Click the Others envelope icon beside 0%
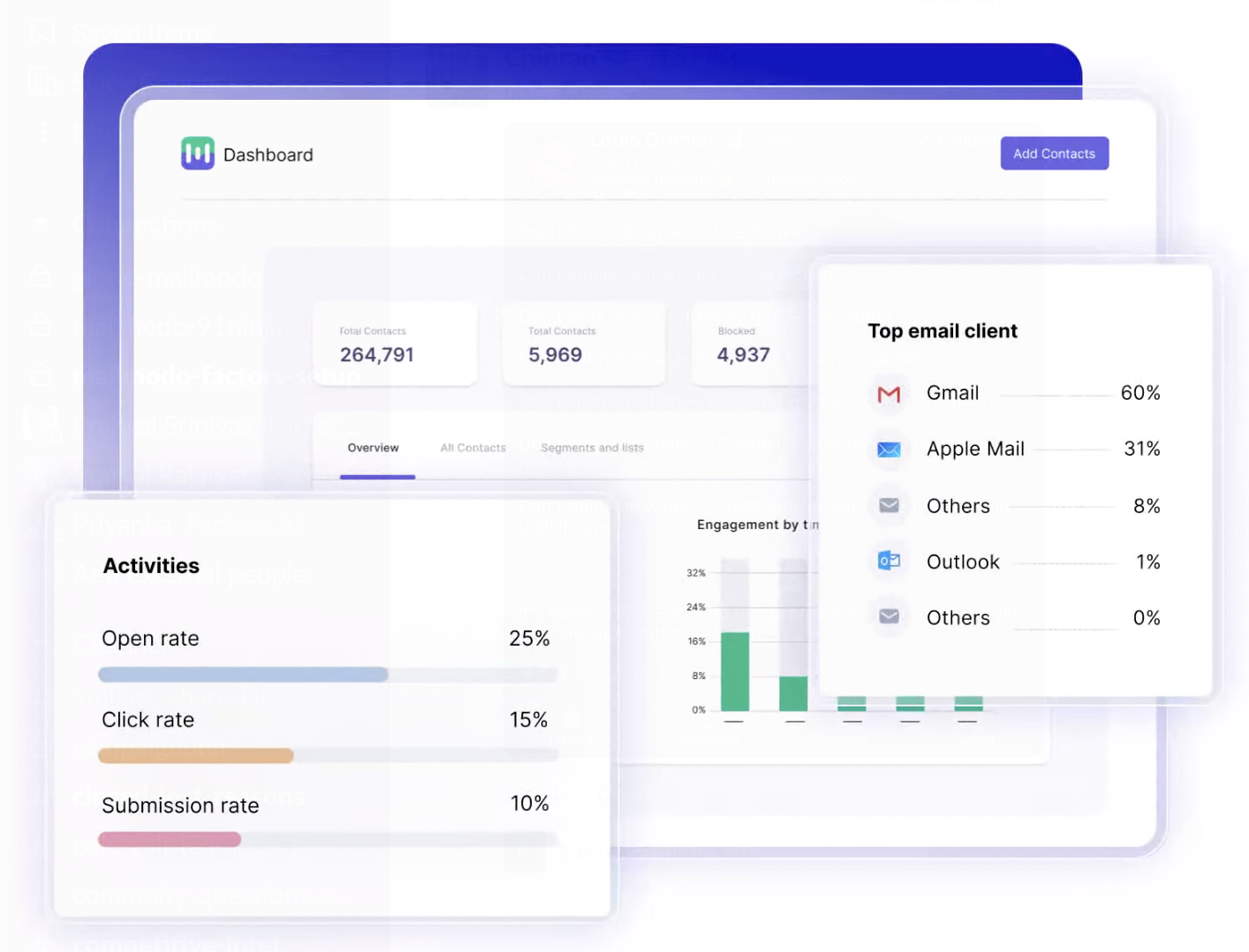 coord(889,616)
